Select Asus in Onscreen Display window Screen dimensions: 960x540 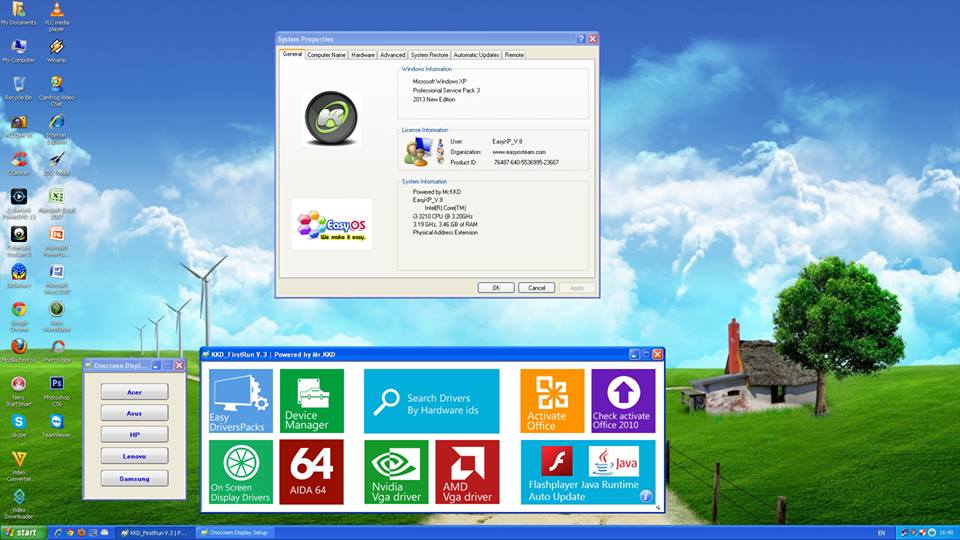pos(134,413)
